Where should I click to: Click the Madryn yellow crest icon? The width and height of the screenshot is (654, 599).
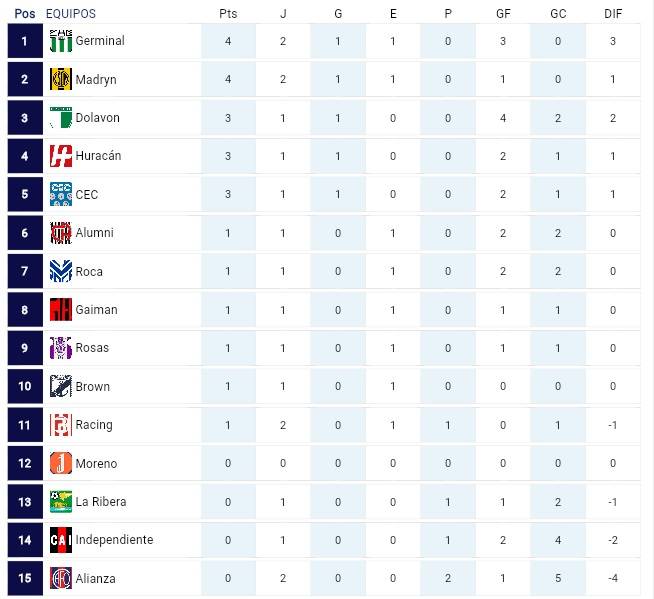click(x=61, y=79)
